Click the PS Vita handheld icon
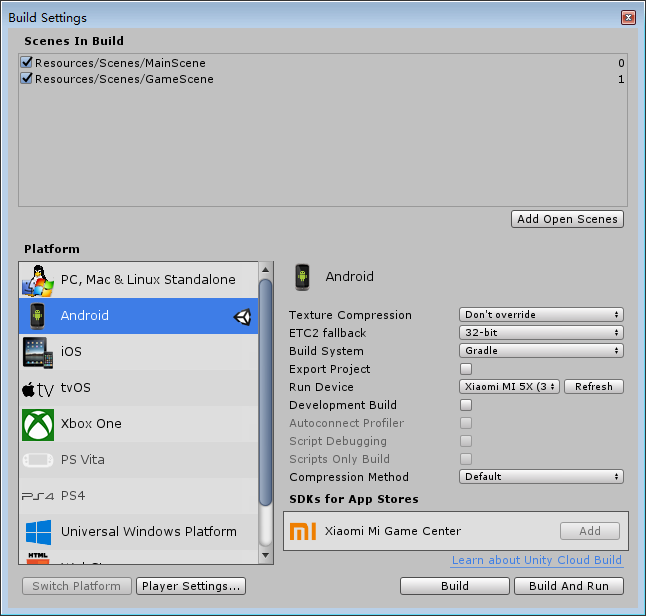The width and height of the screenshot is (646, 616). tap(38, 460)
